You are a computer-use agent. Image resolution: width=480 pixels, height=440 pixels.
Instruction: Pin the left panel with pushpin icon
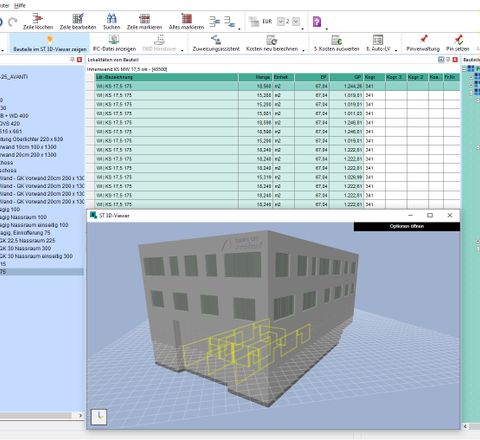pyautogui.click(x=72, y=60)
